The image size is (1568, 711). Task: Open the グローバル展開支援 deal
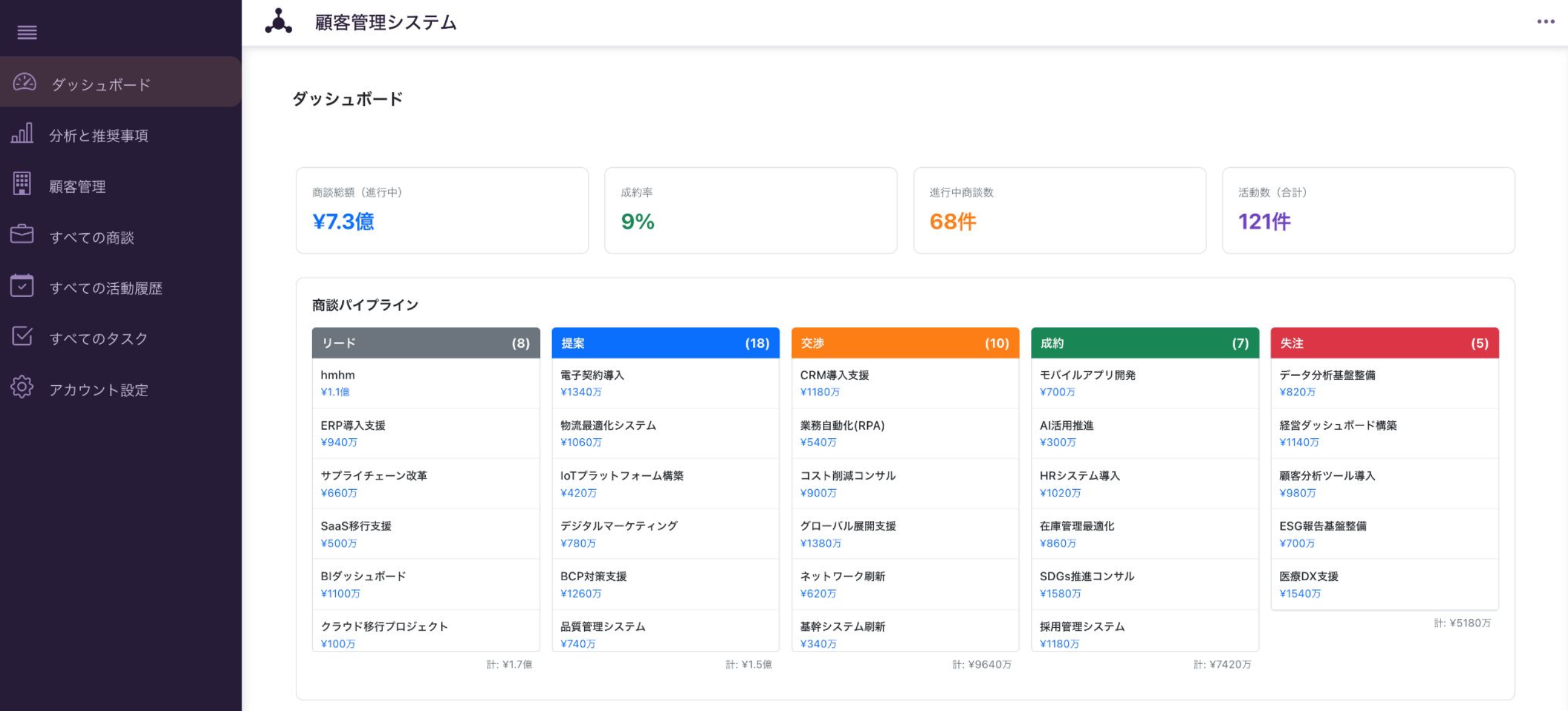[905, 534]
